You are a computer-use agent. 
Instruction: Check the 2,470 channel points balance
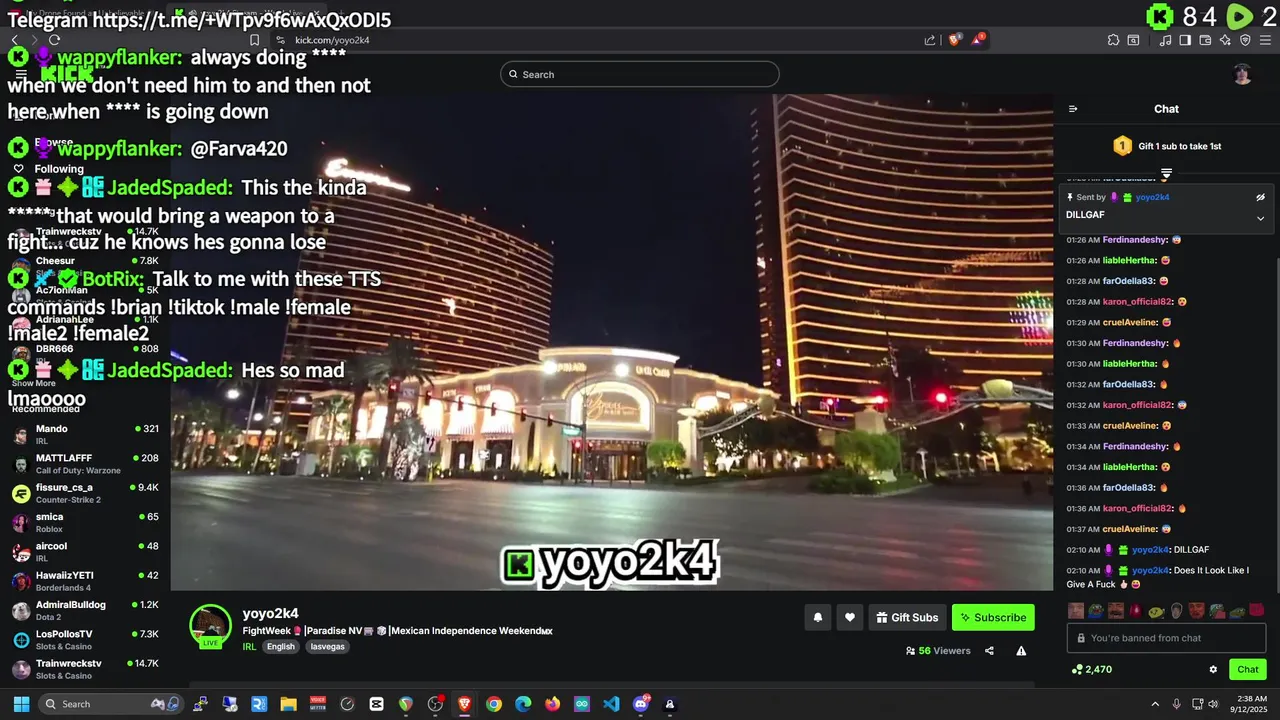coord(1092,670)
